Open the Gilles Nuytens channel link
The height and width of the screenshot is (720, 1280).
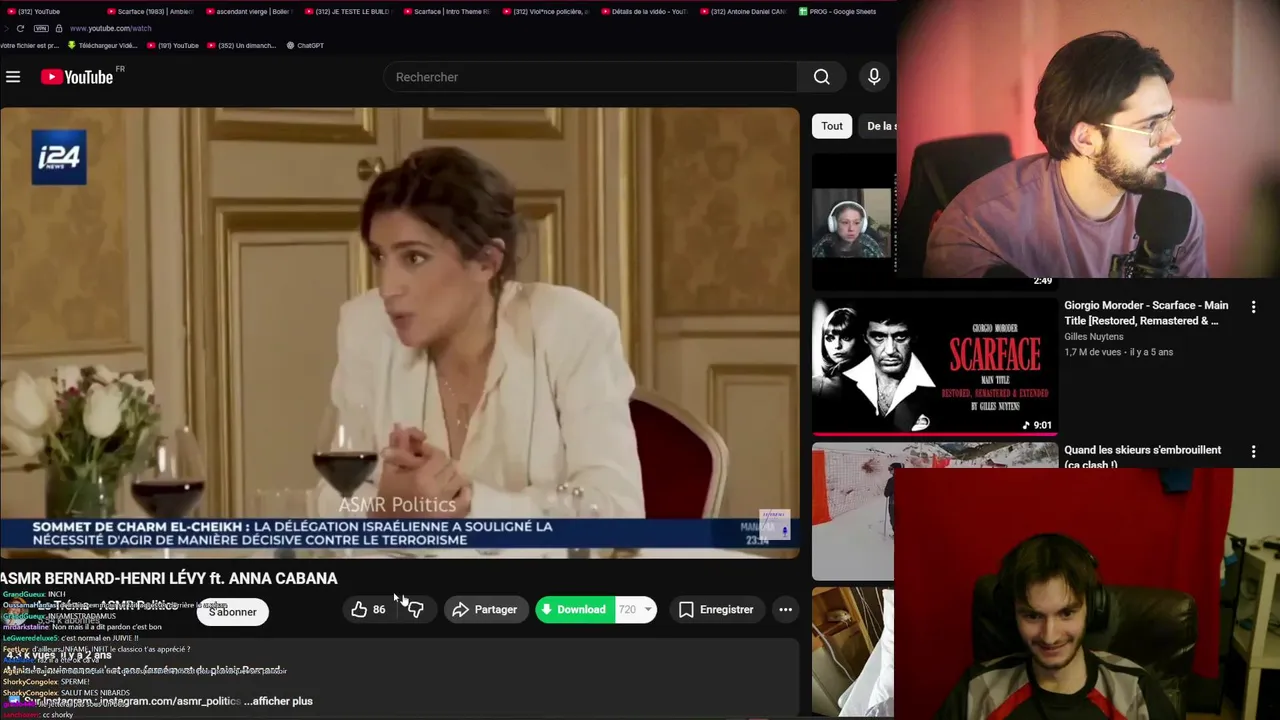click(x=1094, y=337)
